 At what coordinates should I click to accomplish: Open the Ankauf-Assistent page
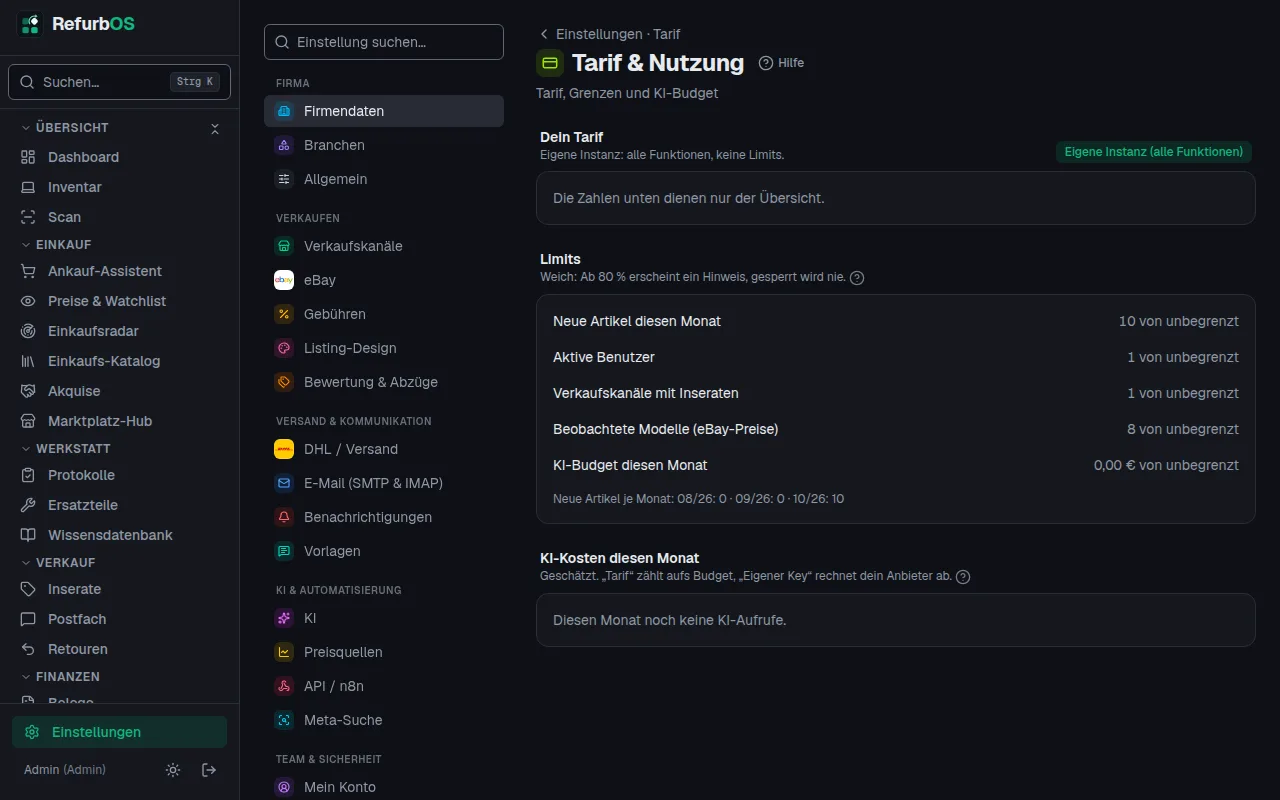coord(120,271)
